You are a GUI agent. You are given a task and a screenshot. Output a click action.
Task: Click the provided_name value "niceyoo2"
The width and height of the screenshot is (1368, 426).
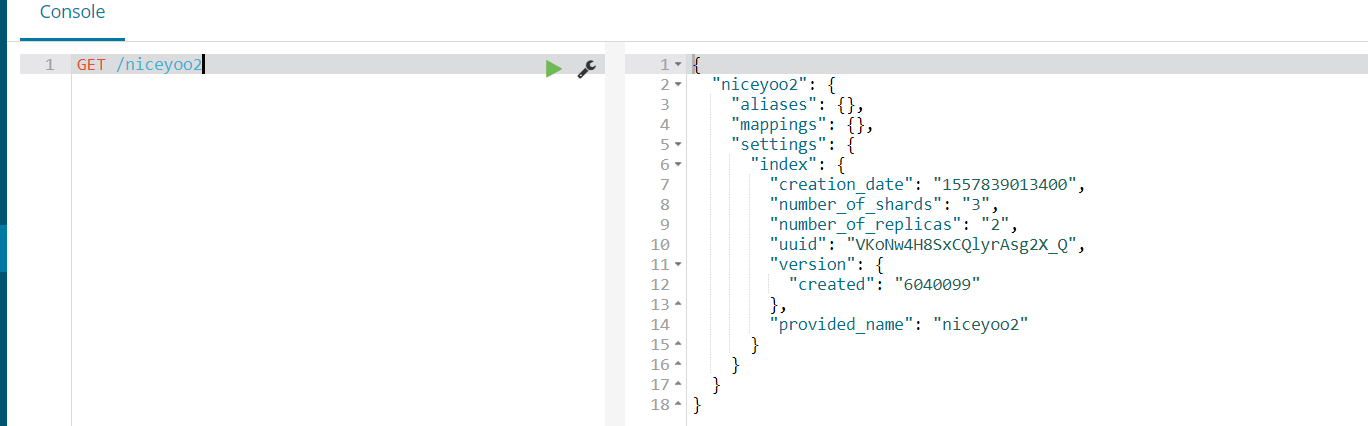tap(981, 325)
